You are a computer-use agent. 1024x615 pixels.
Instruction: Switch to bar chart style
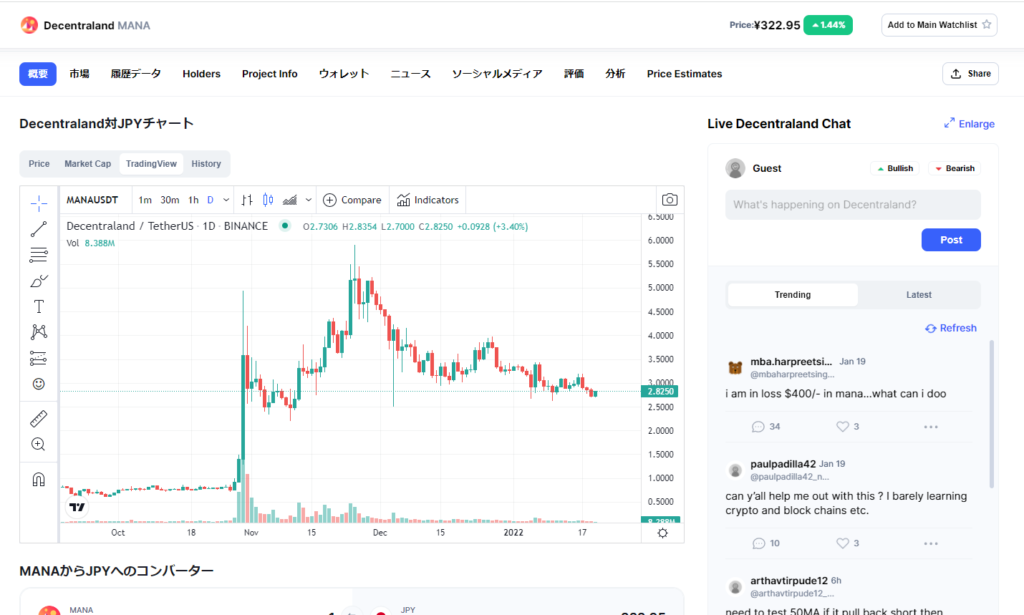[247, 200]
